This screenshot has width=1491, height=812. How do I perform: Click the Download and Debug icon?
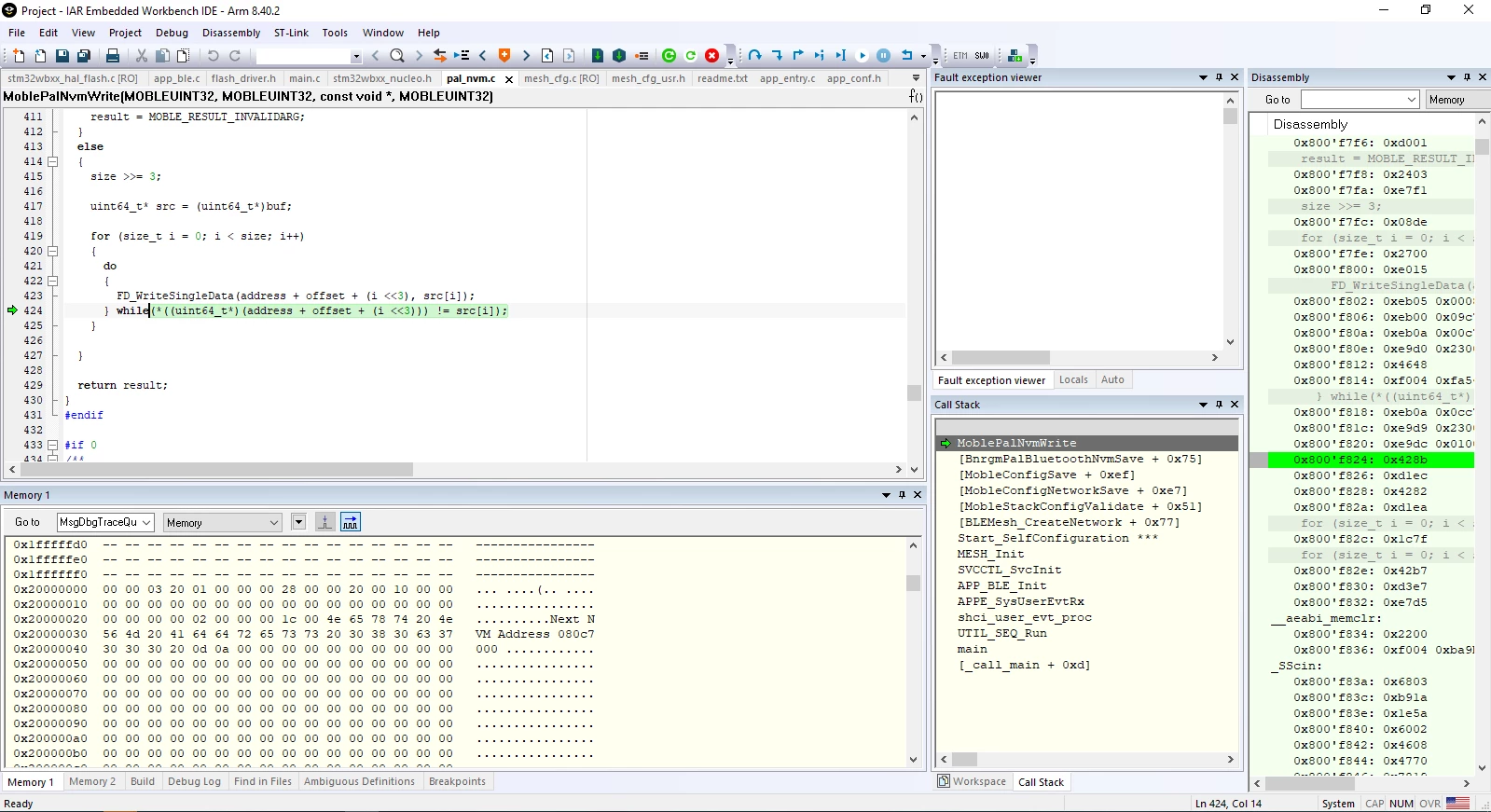point(598,56)
